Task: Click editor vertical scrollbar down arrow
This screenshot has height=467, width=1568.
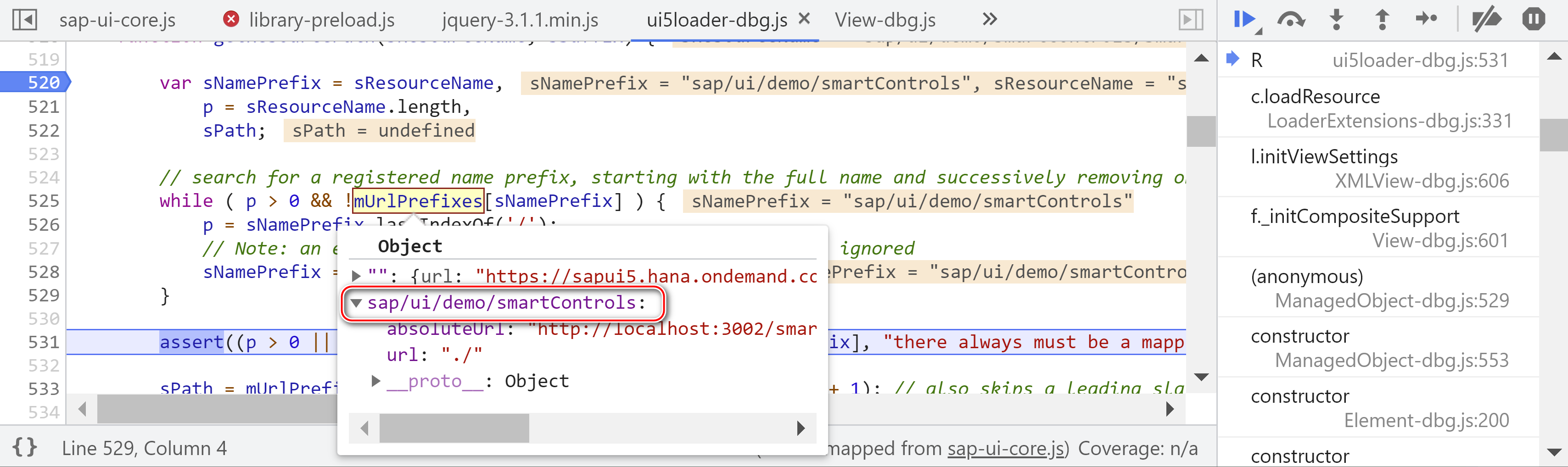Action: coord(1201,377)
